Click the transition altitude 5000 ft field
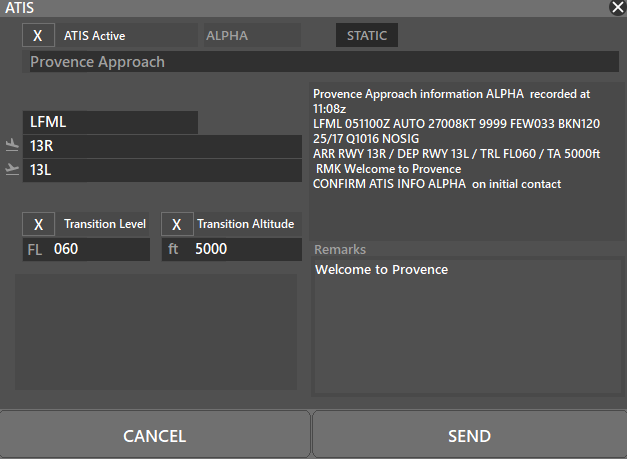Viewport: 627px width, 459px height. pos(232,249)
